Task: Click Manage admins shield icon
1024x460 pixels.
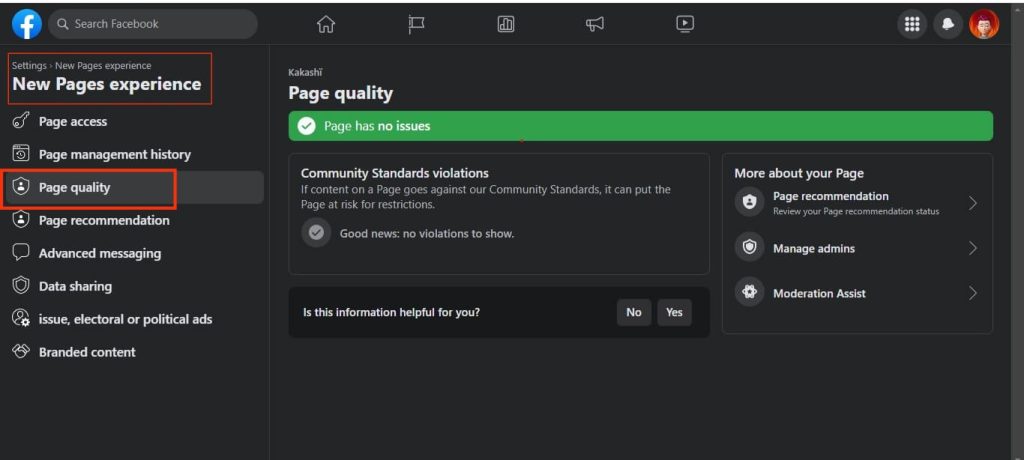Action: (x=749, y=248)
